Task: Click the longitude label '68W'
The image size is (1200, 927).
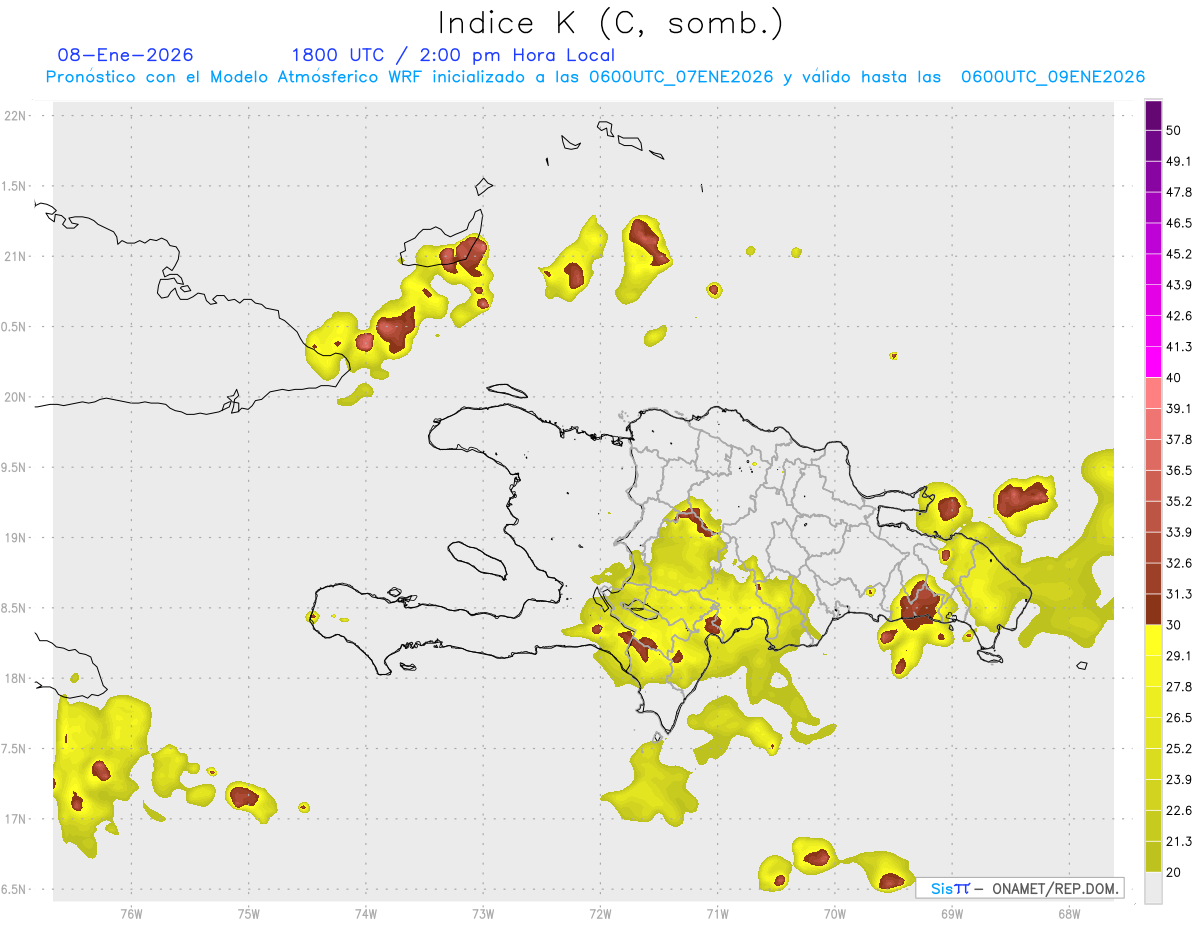Action: (x=1069, y=913)
